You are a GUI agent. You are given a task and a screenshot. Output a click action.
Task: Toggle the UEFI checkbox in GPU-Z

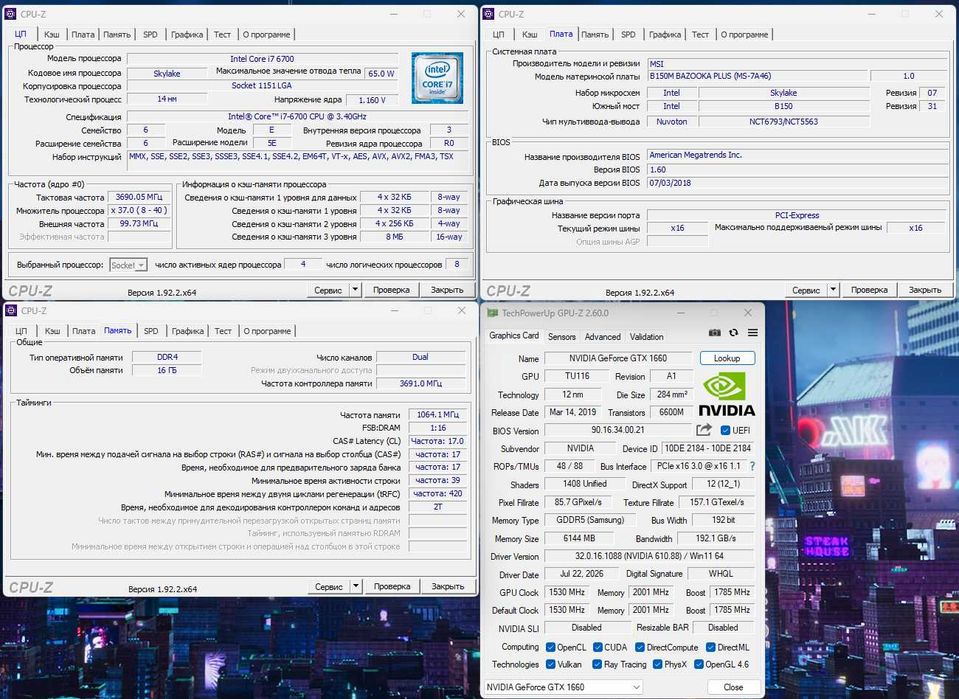(x=725, y=431)
